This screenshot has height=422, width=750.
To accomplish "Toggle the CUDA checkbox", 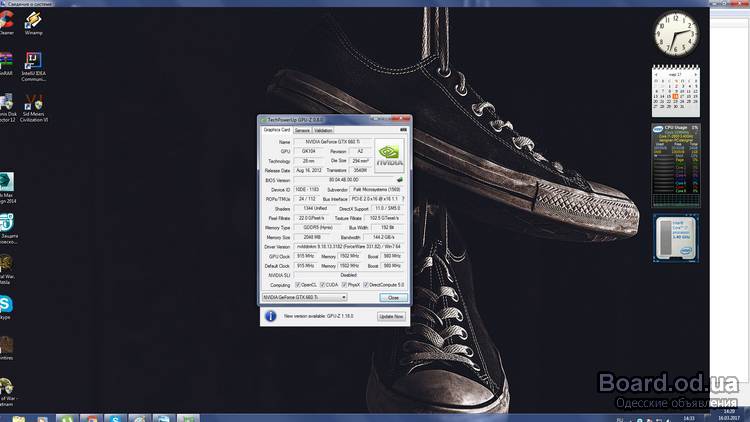I will (322, 285).
